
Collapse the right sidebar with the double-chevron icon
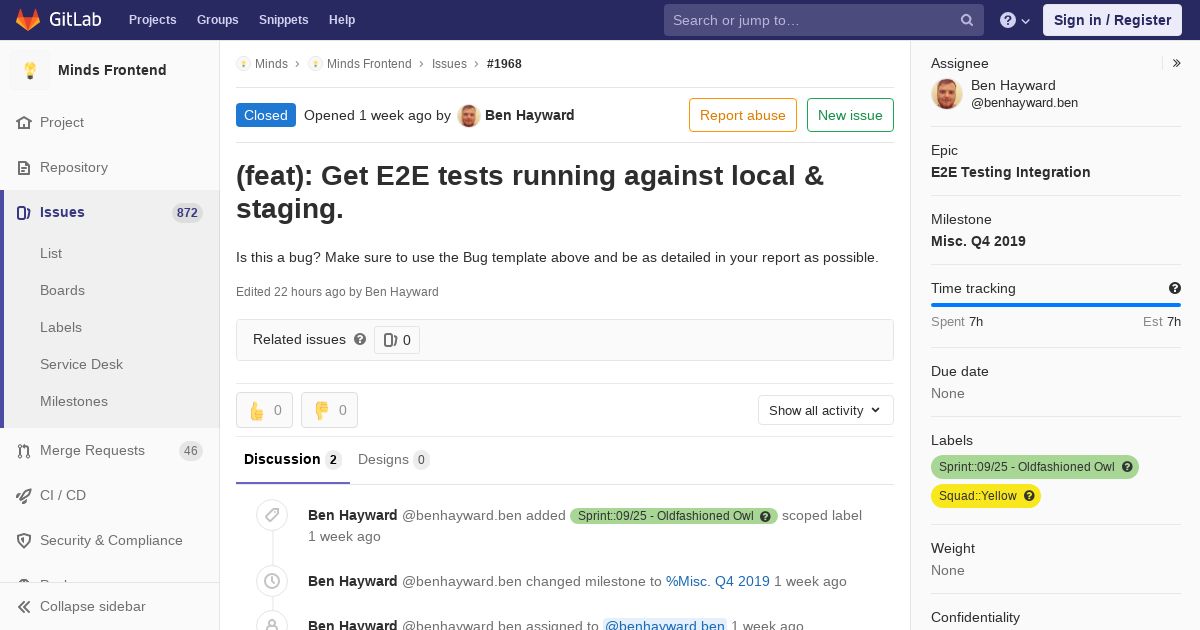[1177, 63]
